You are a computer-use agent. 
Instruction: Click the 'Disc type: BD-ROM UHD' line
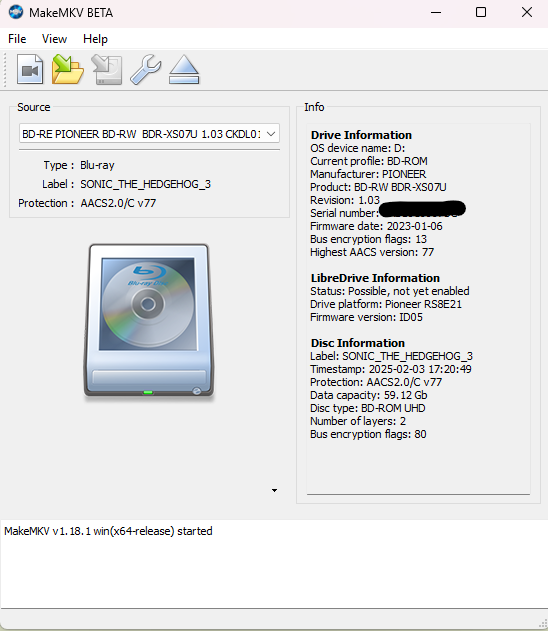point(368,408)
